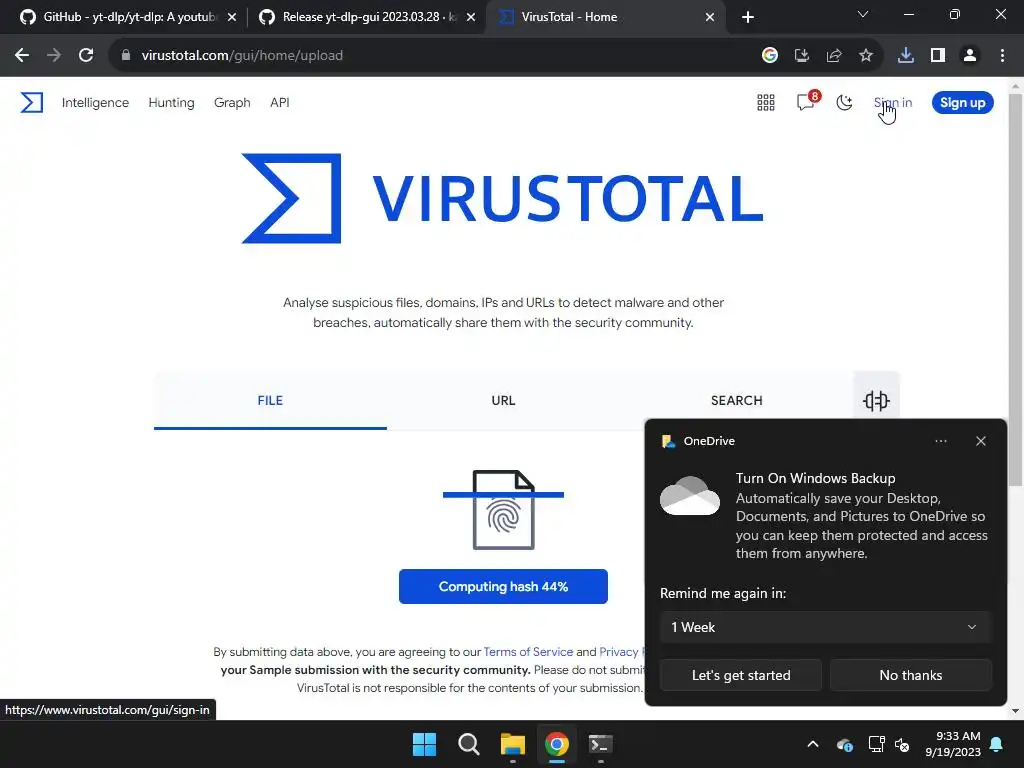Click the Sign up button

click(963, 103)
